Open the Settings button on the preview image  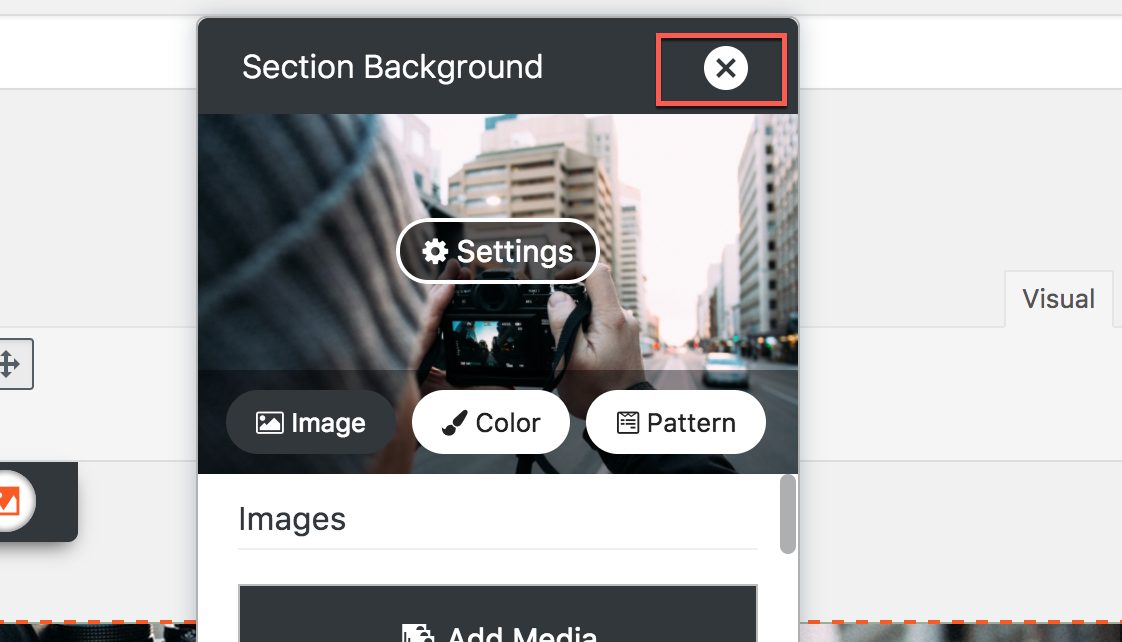tap(497, 251)
